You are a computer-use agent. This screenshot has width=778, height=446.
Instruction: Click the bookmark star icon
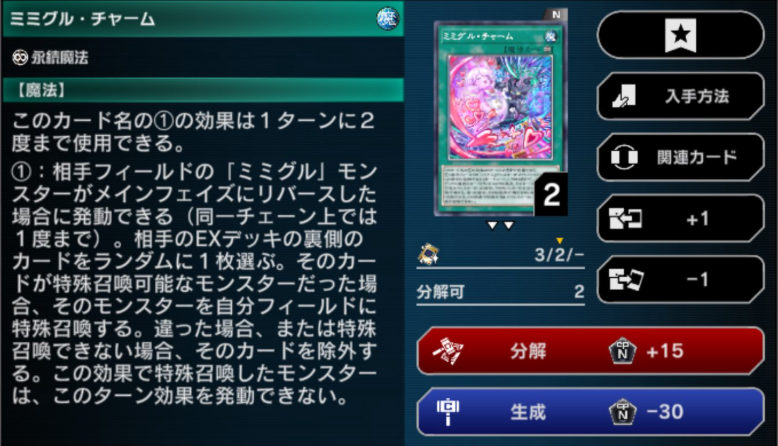(680, 35)
